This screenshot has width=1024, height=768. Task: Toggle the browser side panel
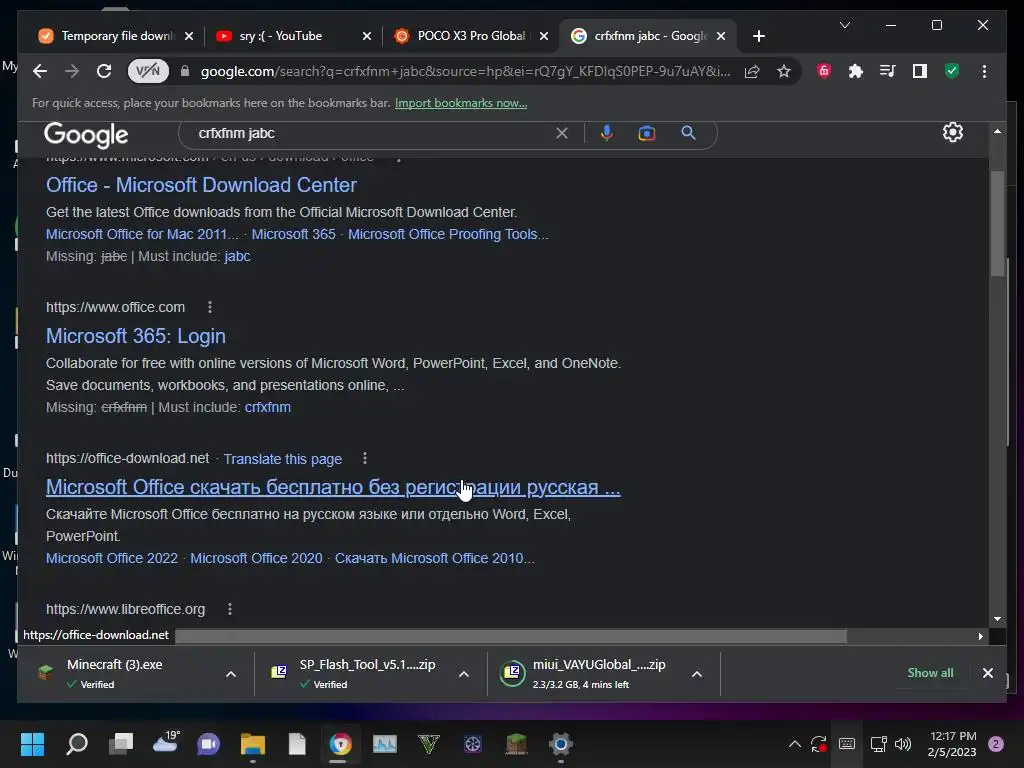(x=920, y=71)
